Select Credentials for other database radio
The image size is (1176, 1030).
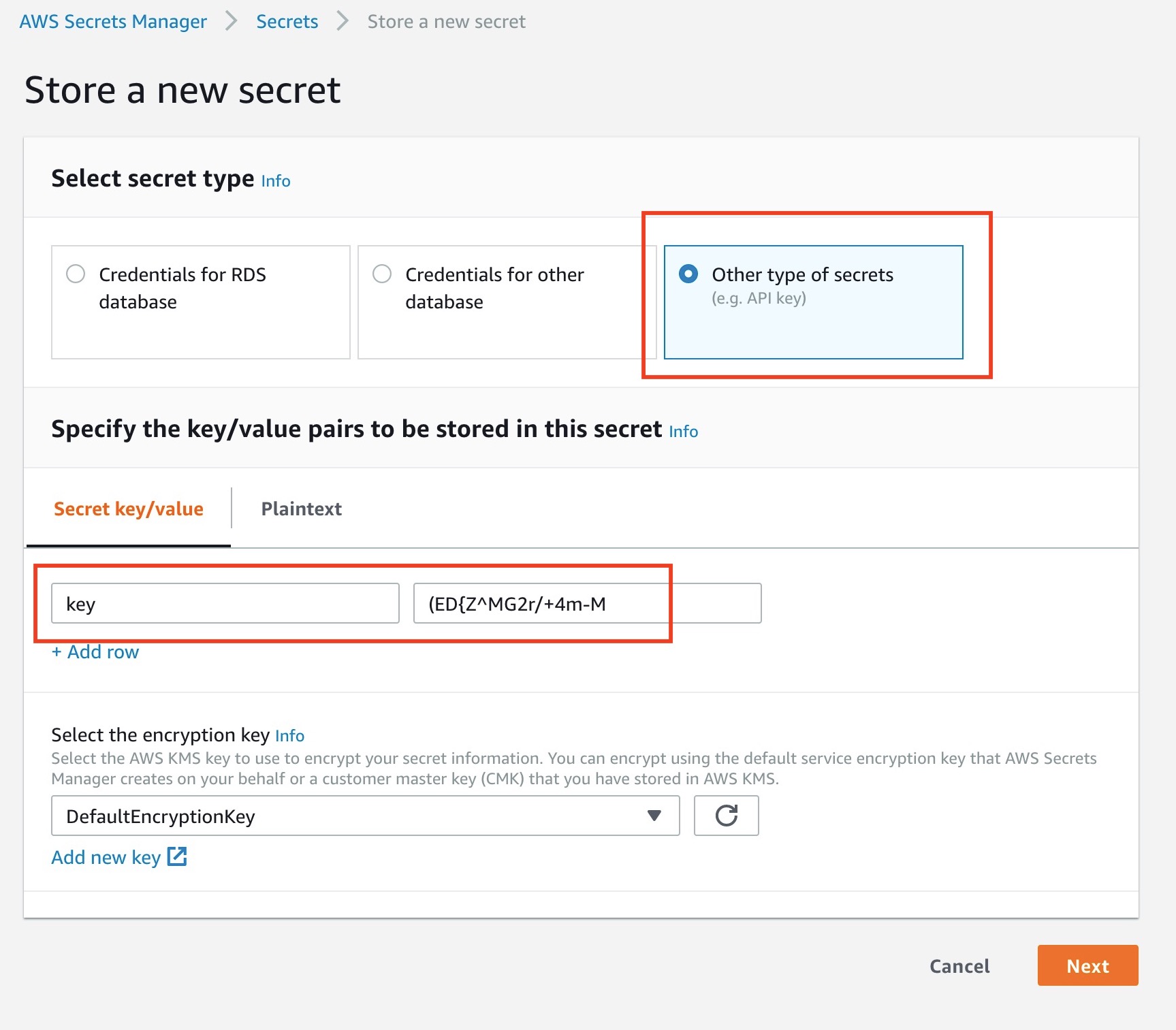[382, 274]
